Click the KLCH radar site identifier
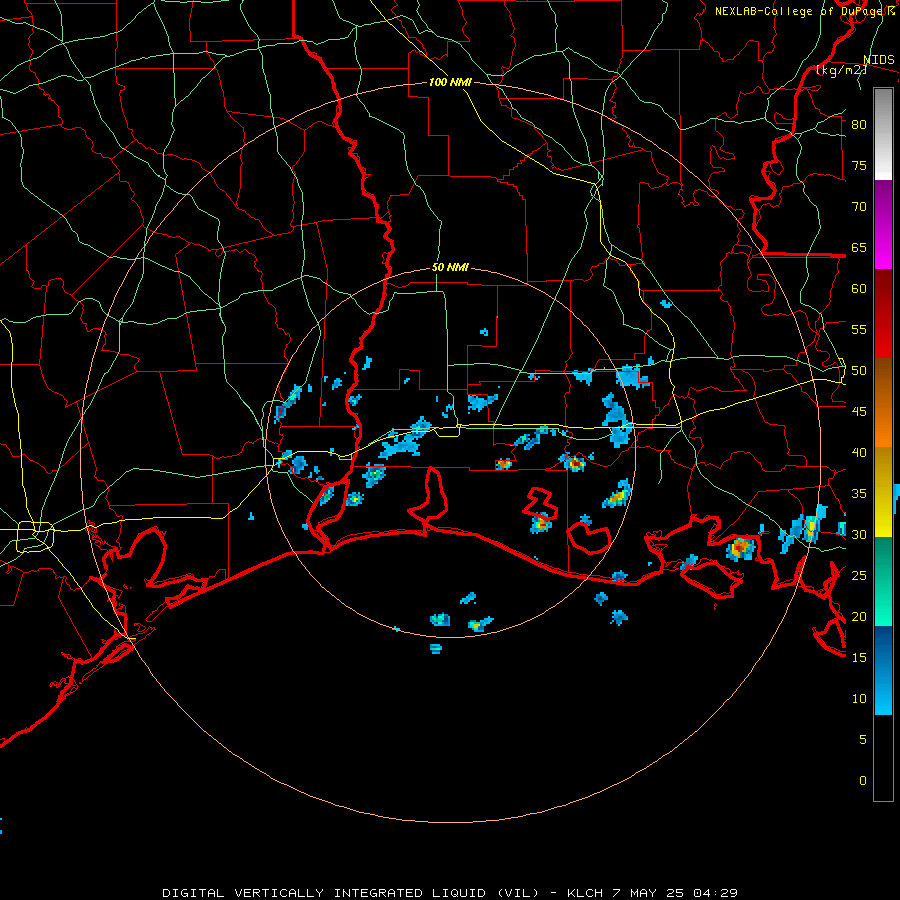Image resolution: width=900 pixels, height=900 pixels. pyautogui.click(x=585, y=893)
